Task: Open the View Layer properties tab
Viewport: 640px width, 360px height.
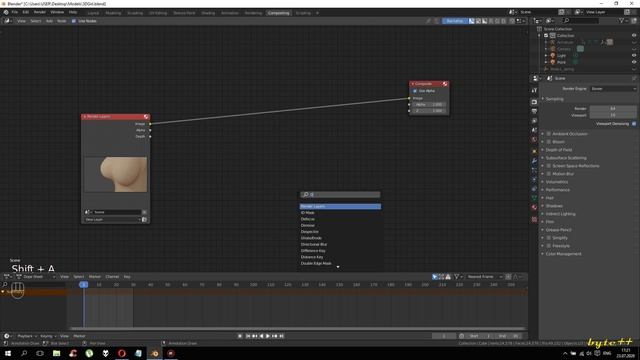Action: click(x=534, y=121)
